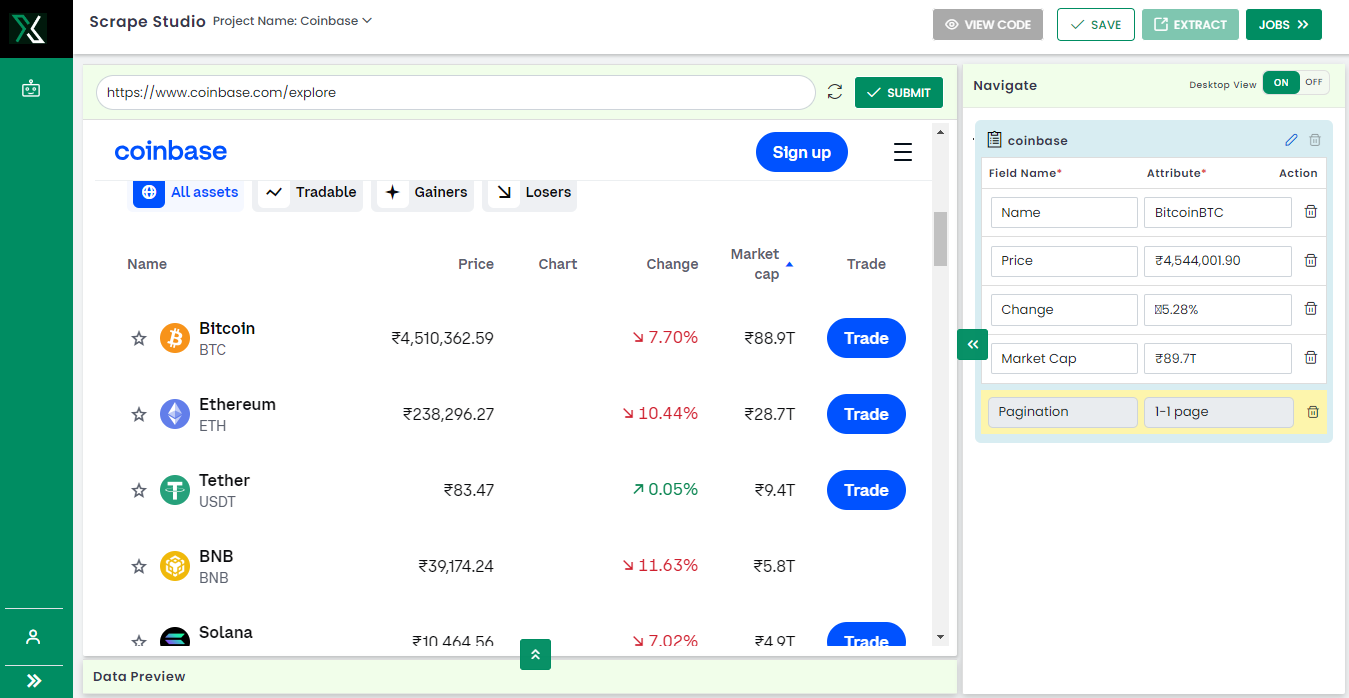Viewport: 1349px width, 698px height.
Task: Delete the Name field row
Action: [x=1311, y=212]
